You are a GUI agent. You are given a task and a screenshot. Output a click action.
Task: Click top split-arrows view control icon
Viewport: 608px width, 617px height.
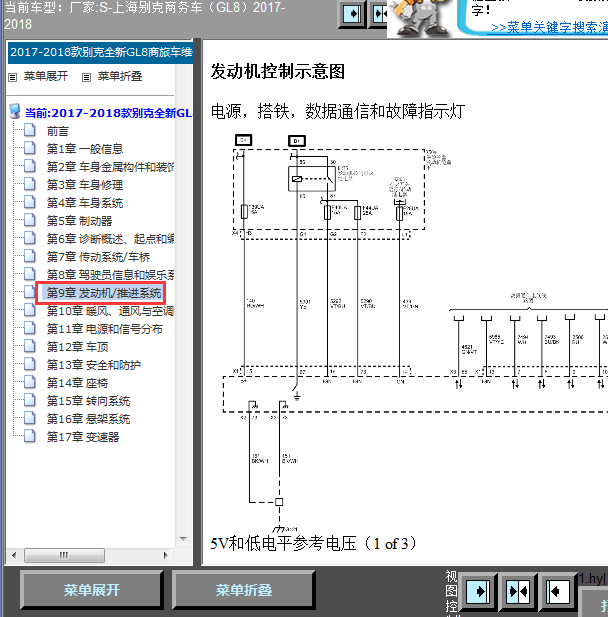378,14
